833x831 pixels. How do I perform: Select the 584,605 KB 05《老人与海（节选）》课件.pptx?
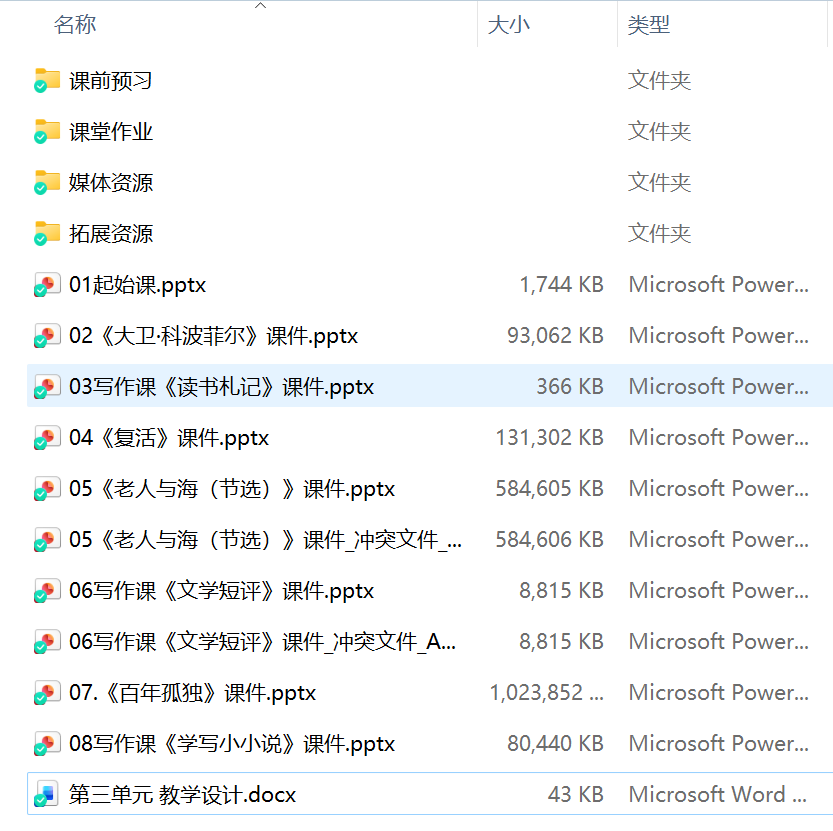point(232,489)
